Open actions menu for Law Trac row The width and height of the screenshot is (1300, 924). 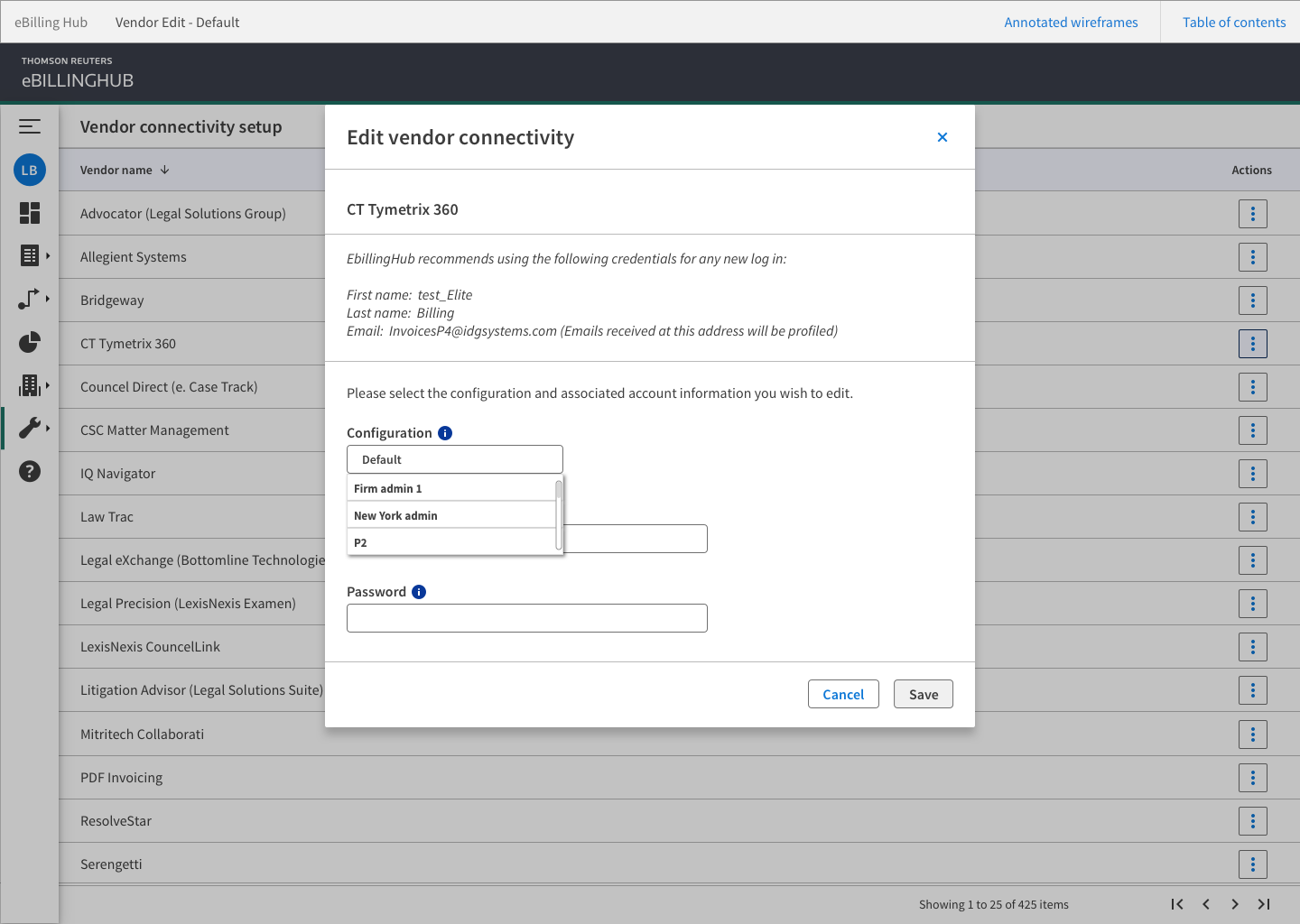pyautogui.click(x=1253, y=517)
